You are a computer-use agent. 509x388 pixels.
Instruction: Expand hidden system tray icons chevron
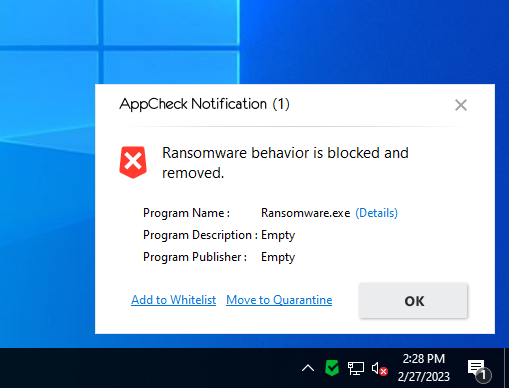308,368
